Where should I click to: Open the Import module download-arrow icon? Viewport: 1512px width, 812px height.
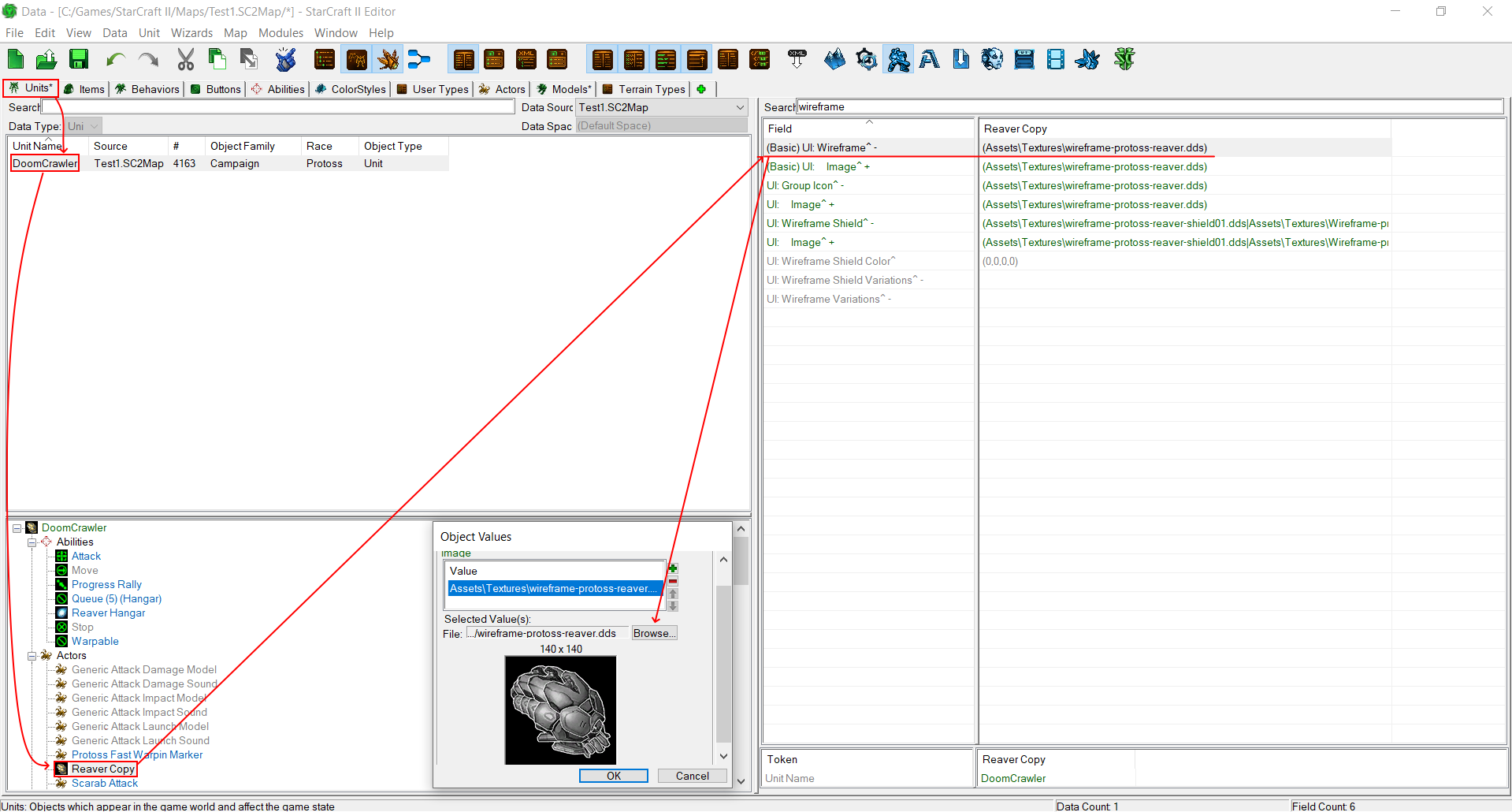961,59
